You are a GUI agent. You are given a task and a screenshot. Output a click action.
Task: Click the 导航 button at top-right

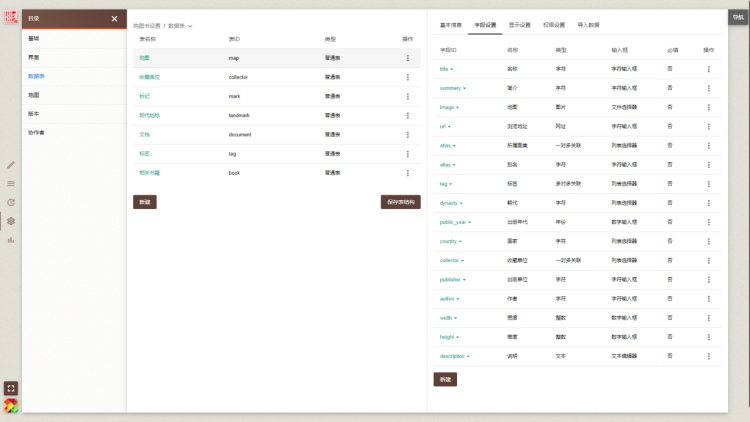click(739, 17)
